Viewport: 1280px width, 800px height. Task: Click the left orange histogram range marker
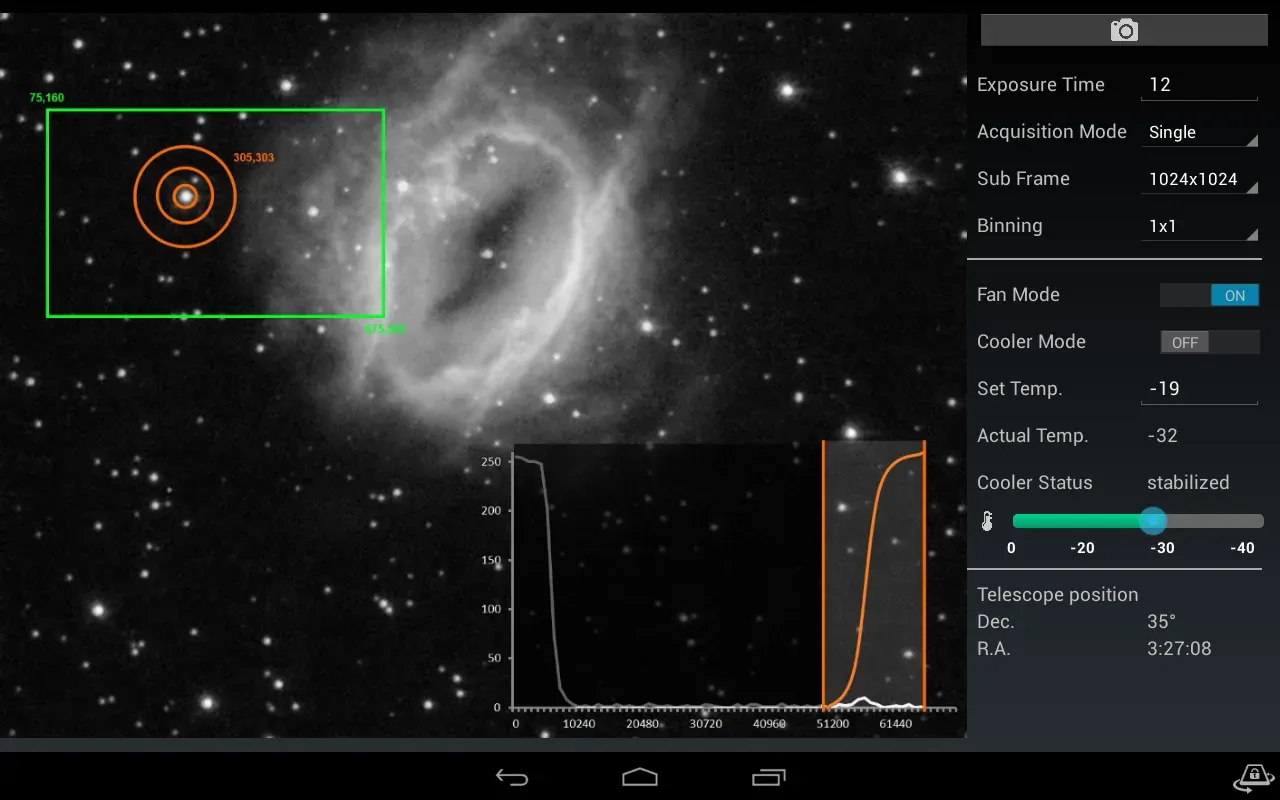[x=823, y=575]
